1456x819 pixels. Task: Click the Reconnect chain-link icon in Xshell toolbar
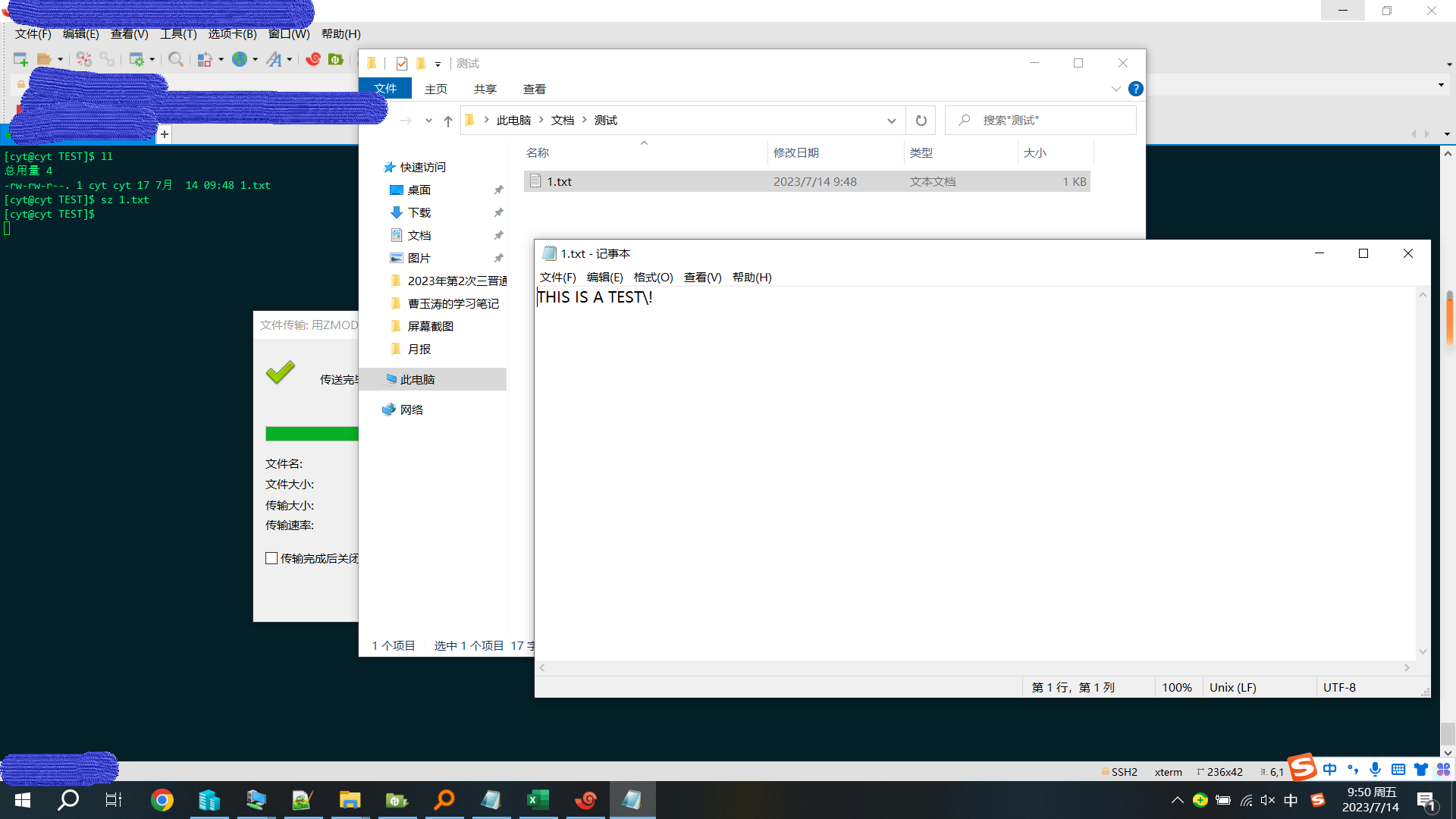(x=107, y=59)
